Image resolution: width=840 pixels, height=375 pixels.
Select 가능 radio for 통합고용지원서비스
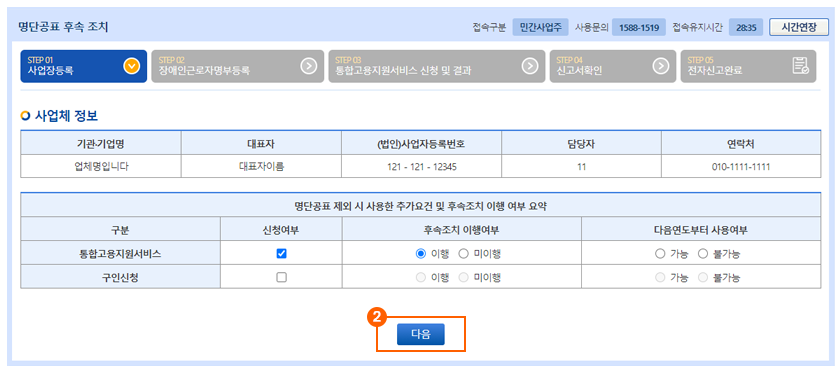(x=660, y=253)
